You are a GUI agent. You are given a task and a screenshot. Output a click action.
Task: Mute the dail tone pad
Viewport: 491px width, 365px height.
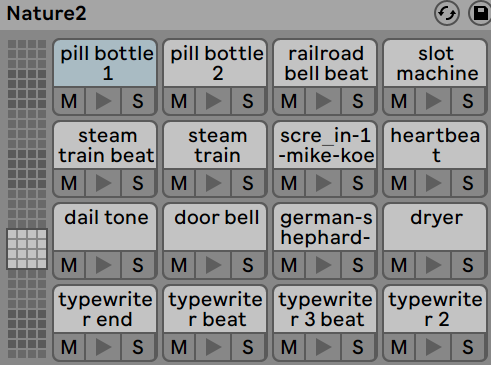pyautogui.click(x=69, y=265)
